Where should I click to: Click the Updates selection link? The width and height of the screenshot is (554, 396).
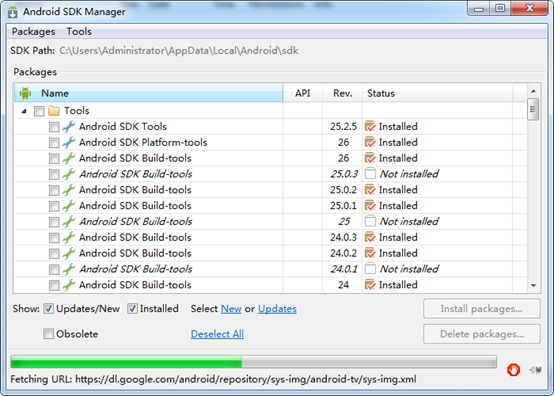pos(277,309)
